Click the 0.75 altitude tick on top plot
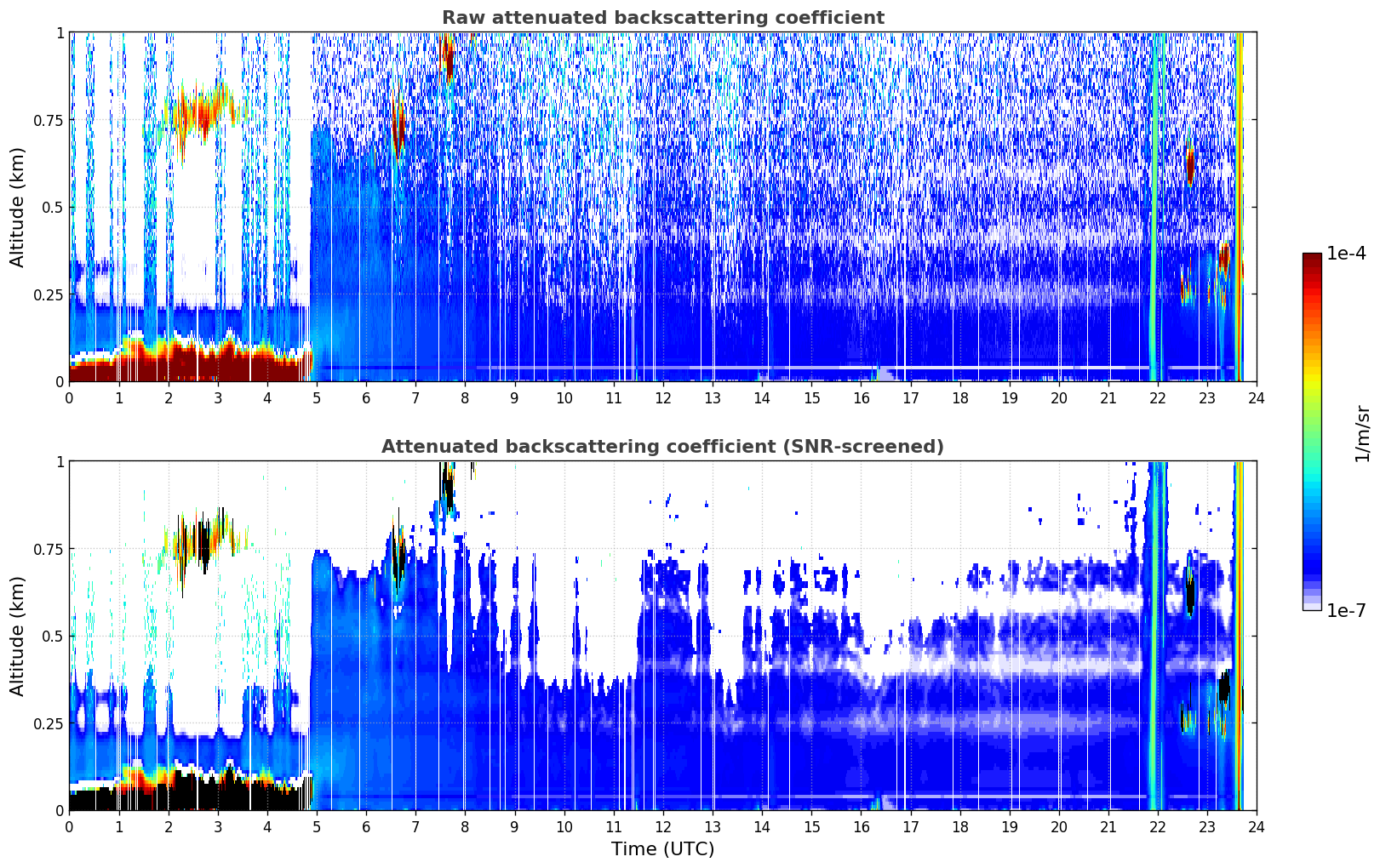Image resolution: width=1380 pixels, height=868 pixels. click(48, 120)
